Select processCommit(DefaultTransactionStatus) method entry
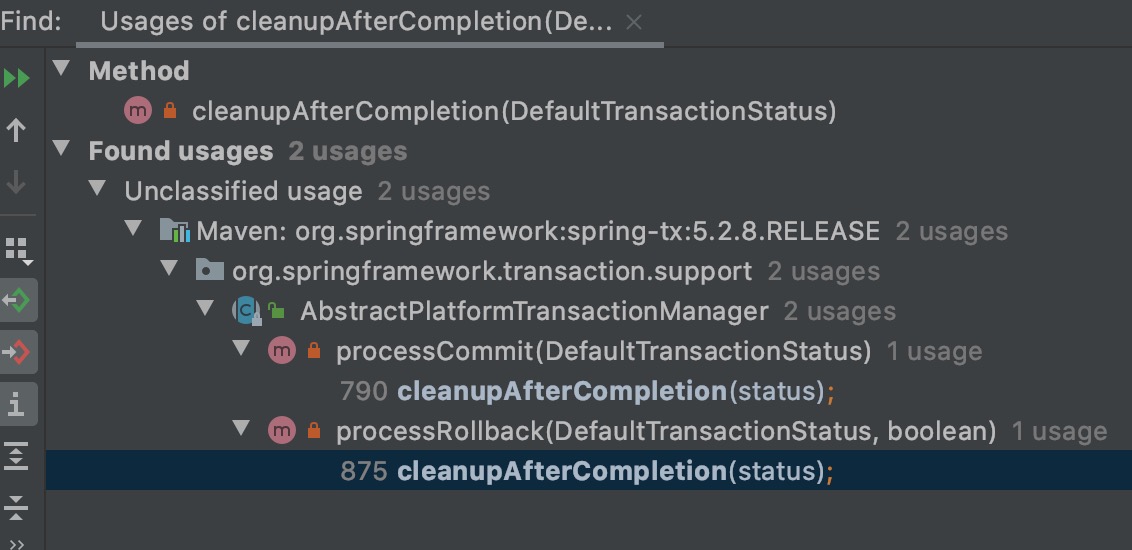Viewport: 1132px width, 550px height. [603, 352]
